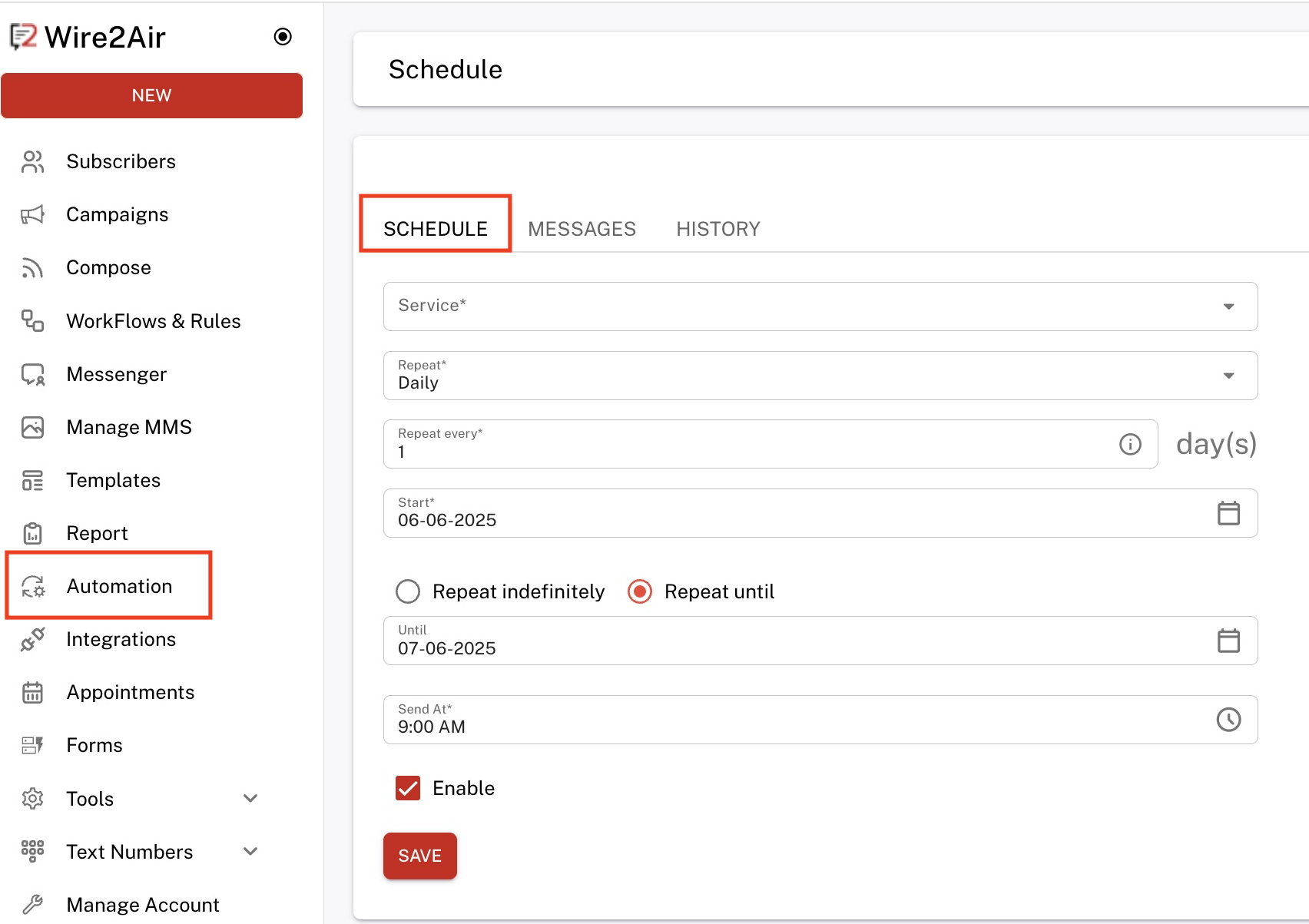Click the Repeat every info icon
This screenshot has width=1309, height=924.
(1130, 444)
